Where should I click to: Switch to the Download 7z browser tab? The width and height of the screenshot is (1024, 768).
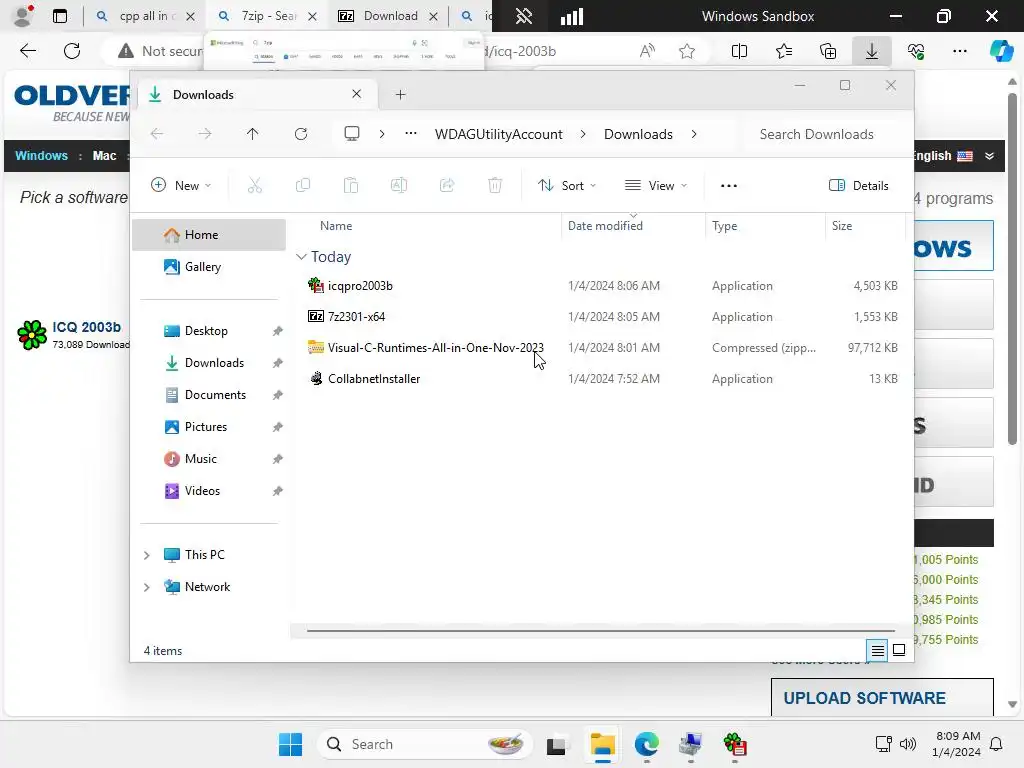click(x=388, y=16)
